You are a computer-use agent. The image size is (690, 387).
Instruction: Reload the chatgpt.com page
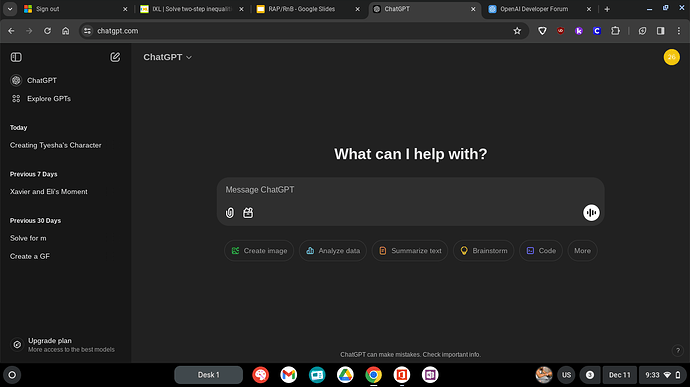pyautogui.click(x=47, y=31)
